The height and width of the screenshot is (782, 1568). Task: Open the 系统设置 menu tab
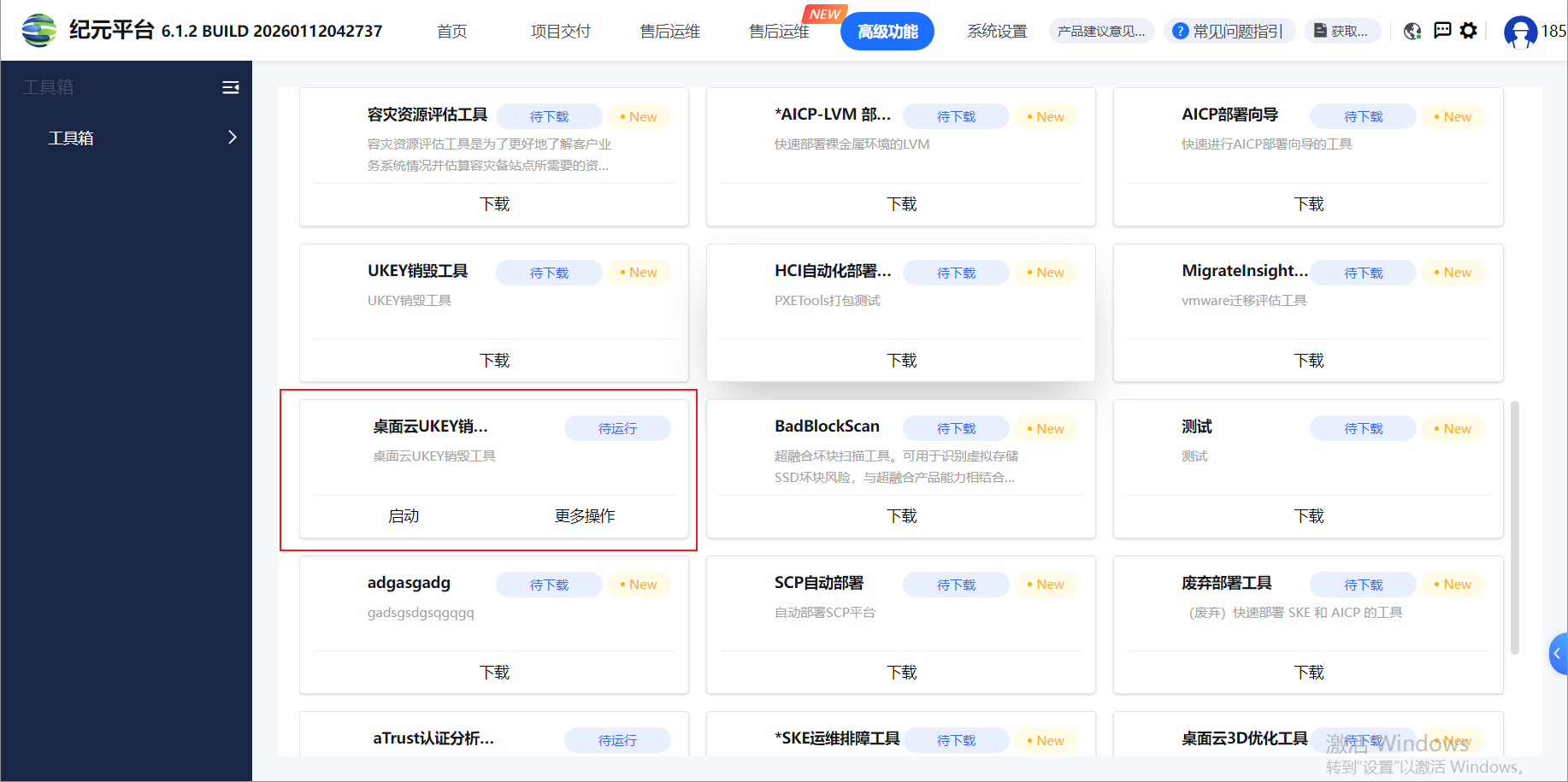pos(997,32)
